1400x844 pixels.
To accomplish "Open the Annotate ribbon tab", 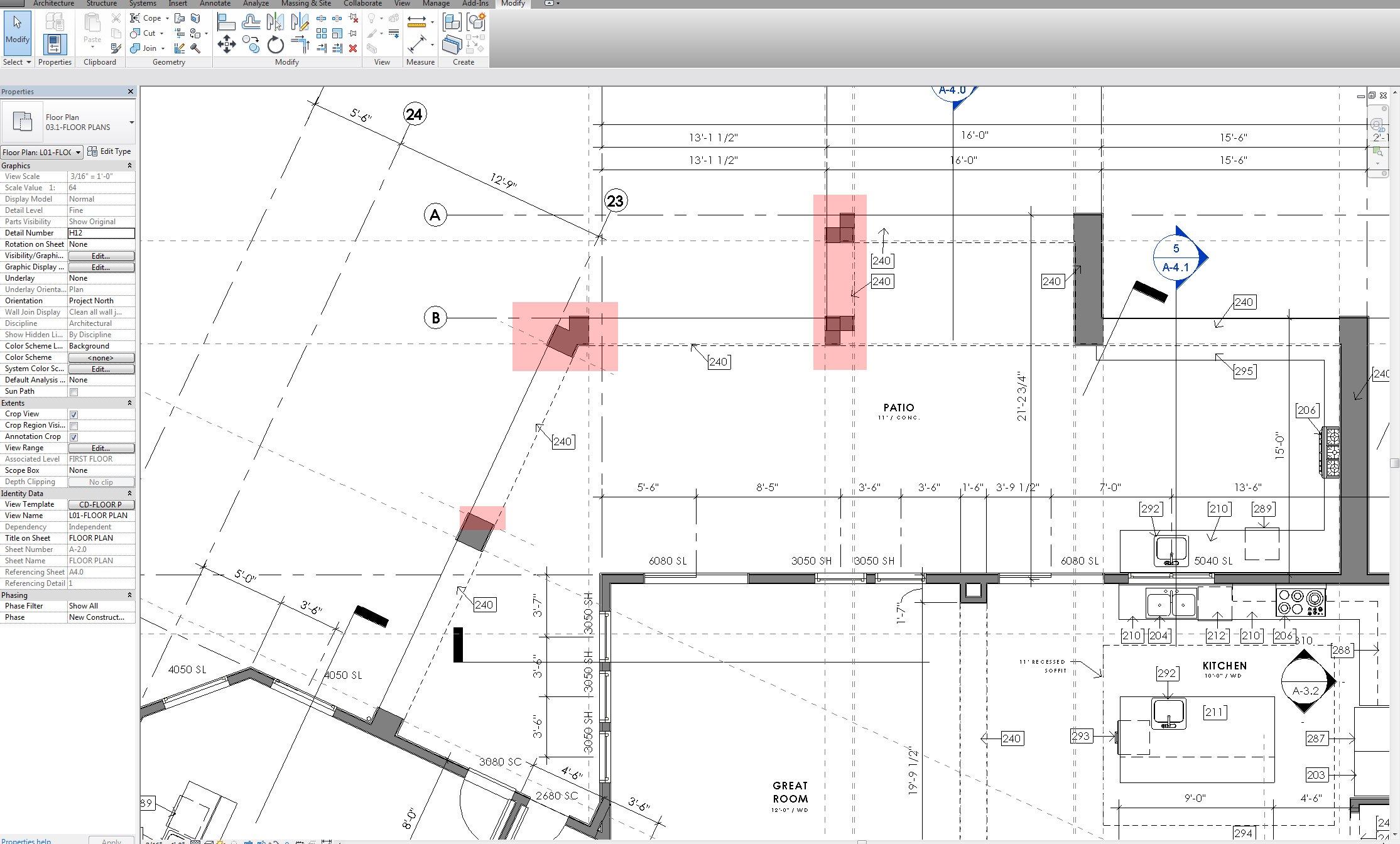I will (x=215, y=4).
